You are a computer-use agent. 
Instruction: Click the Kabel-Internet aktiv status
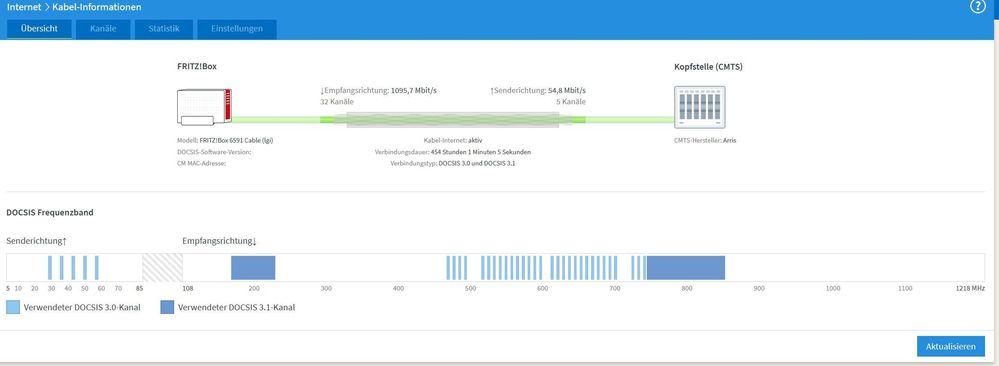(x=452, y=140)
